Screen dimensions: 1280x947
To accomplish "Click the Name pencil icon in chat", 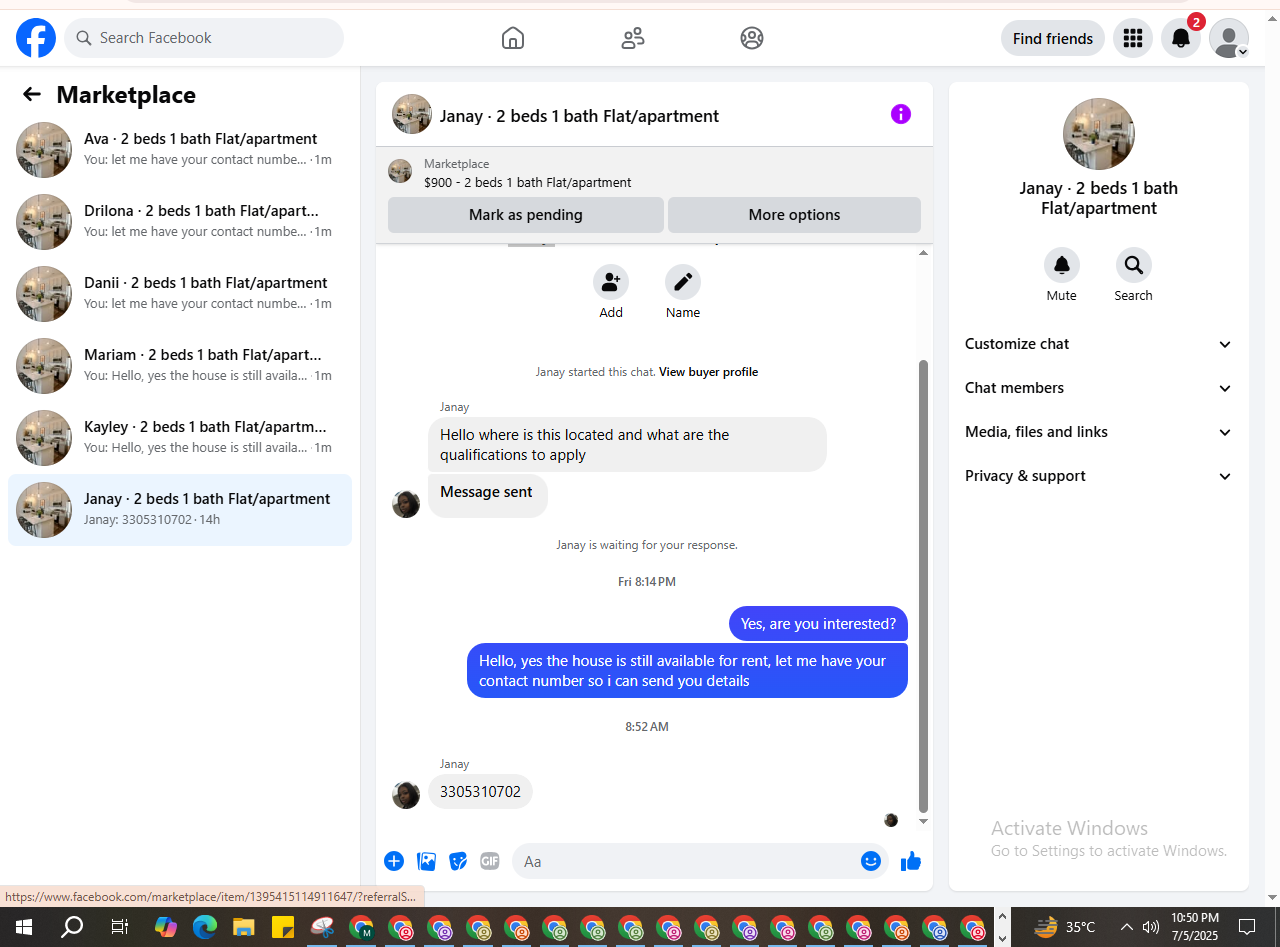I will [683, 282].
